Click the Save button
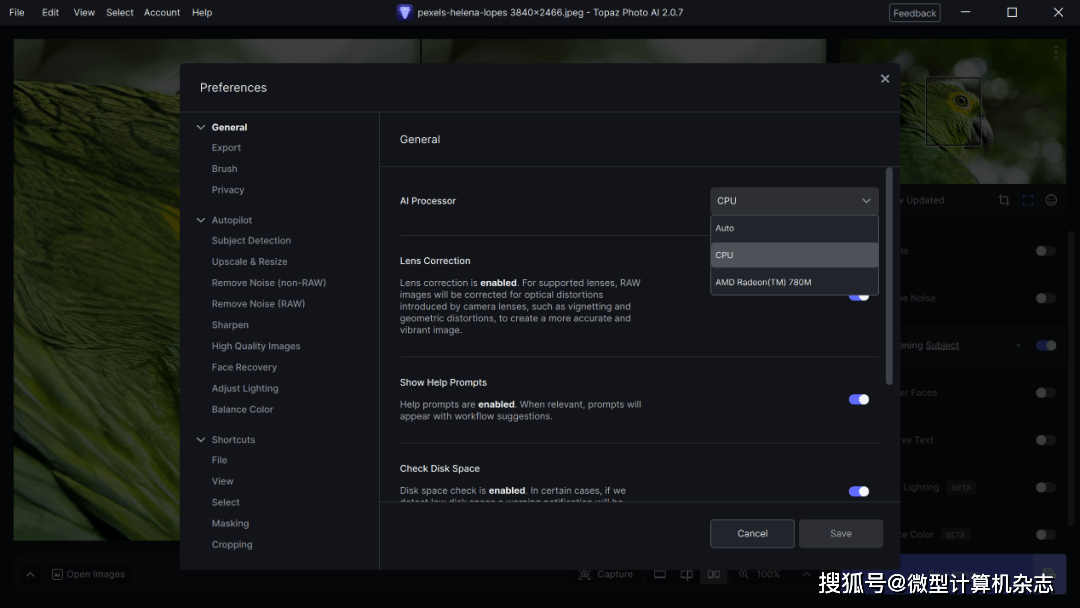The height and width of the screenshot is (608, 1080). [x=841, y=534]
